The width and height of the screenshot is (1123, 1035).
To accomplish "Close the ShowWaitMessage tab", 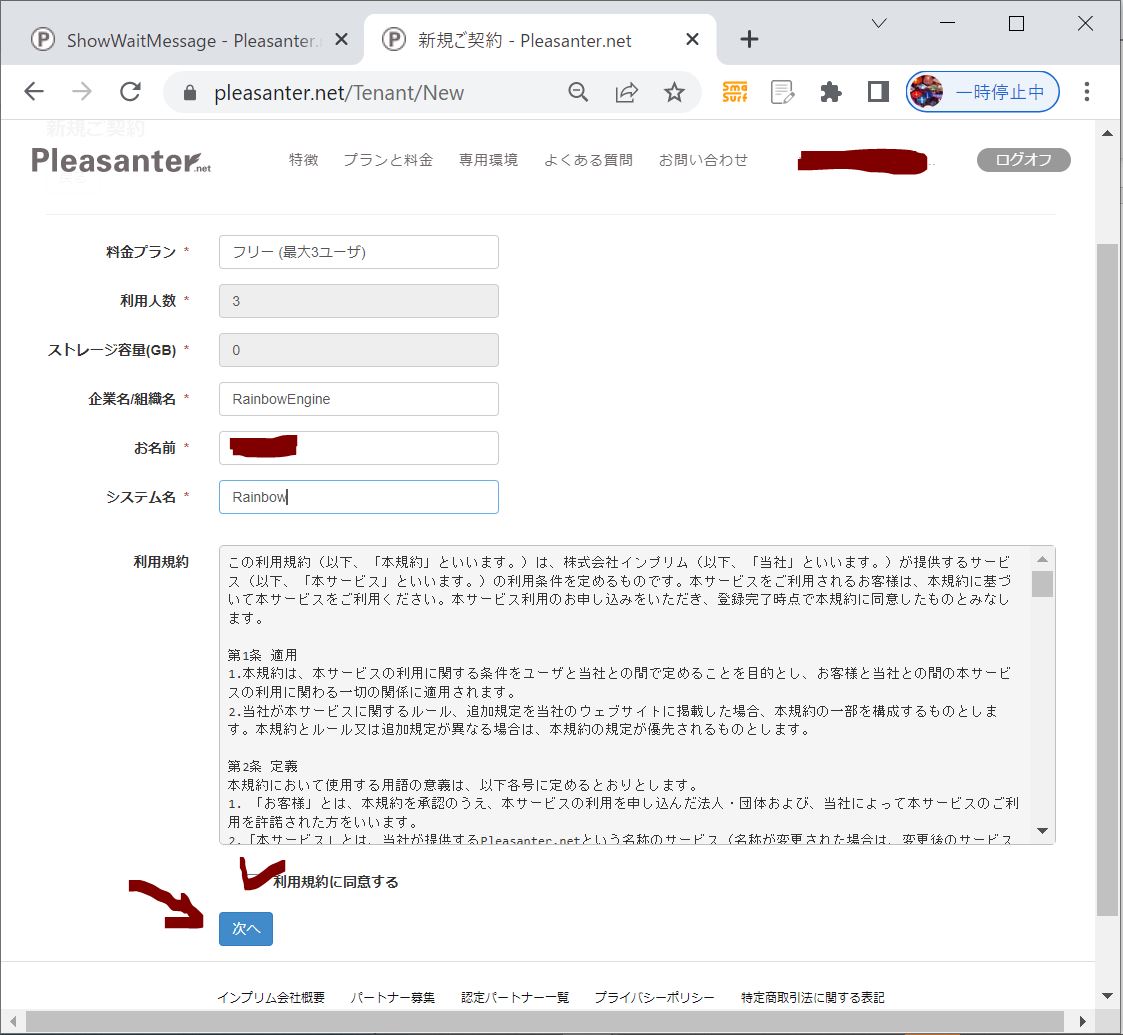I will click(342, 39).
